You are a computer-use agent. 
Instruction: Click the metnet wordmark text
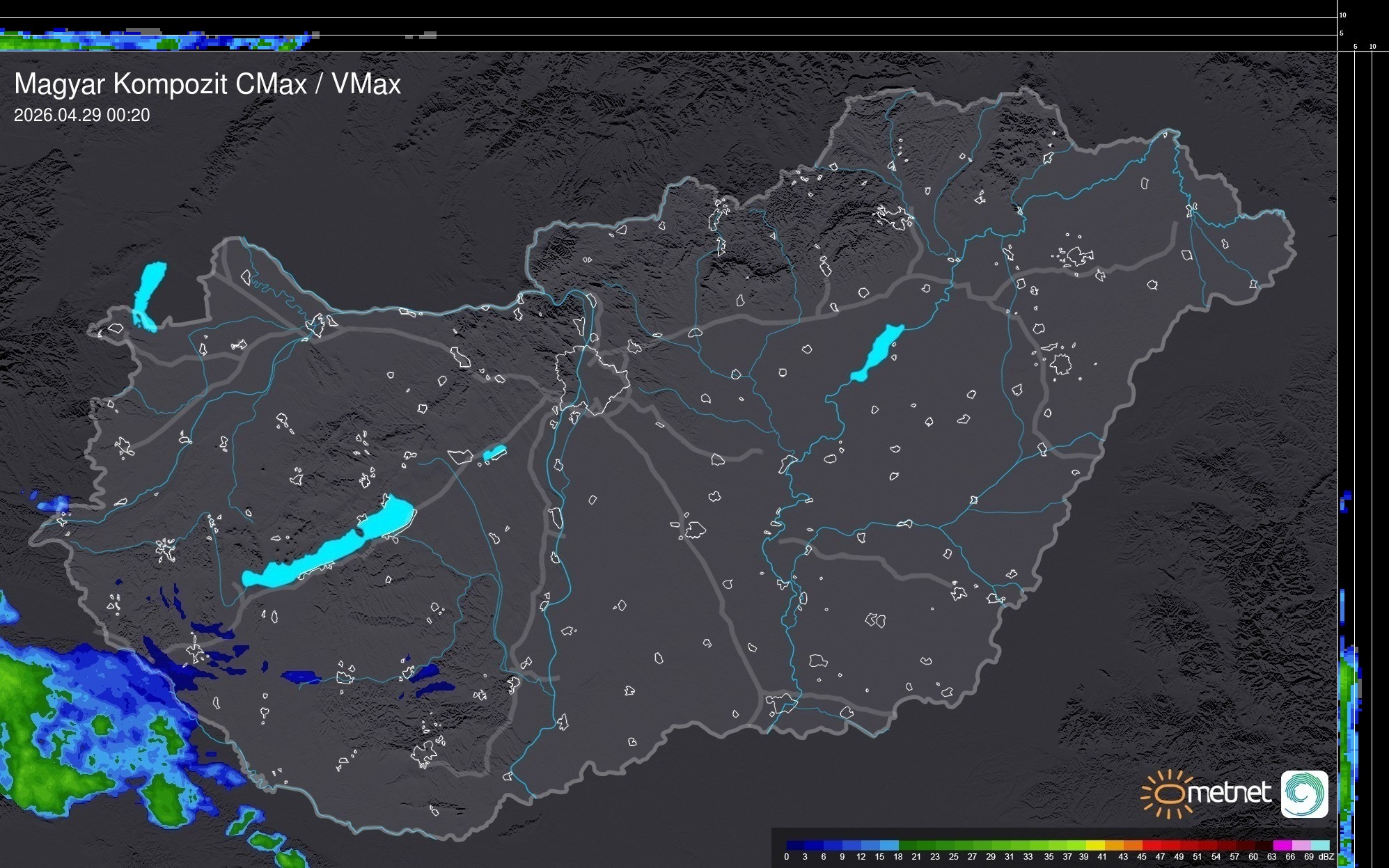(1229, 794)
